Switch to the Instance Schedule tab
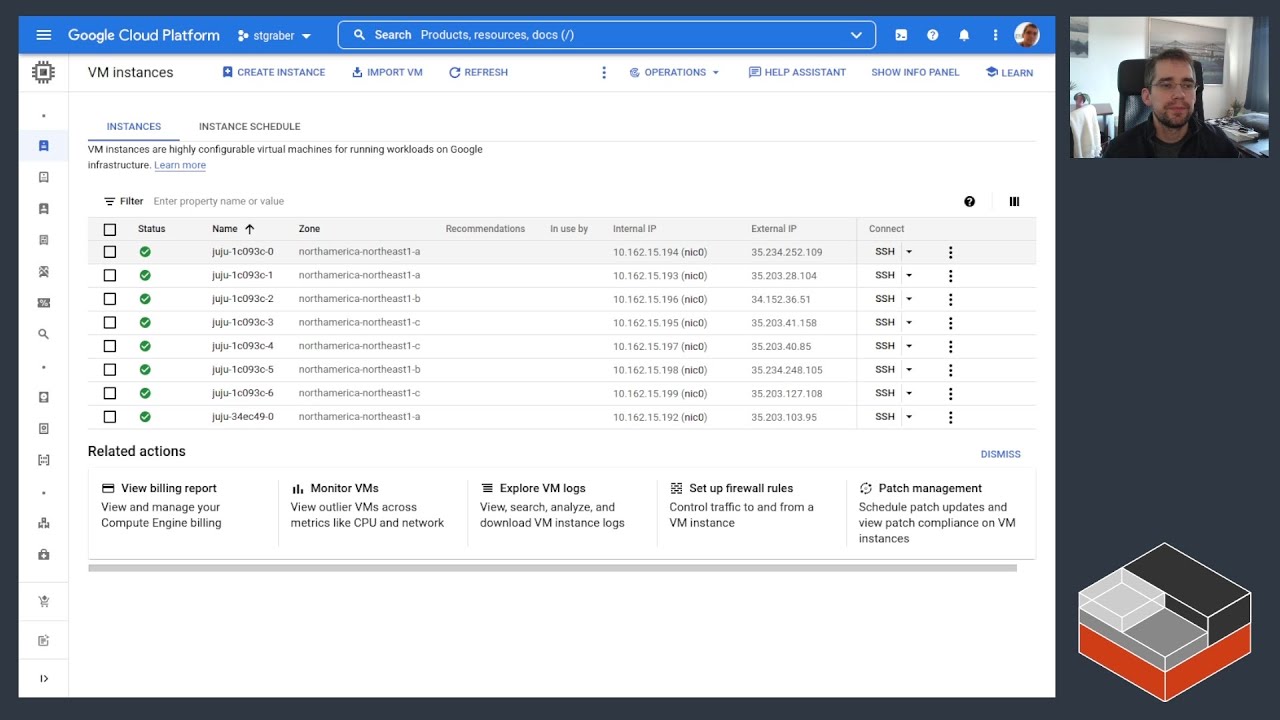The width and height of the screenshot is (1280, 720). click(x=249, y=126)
